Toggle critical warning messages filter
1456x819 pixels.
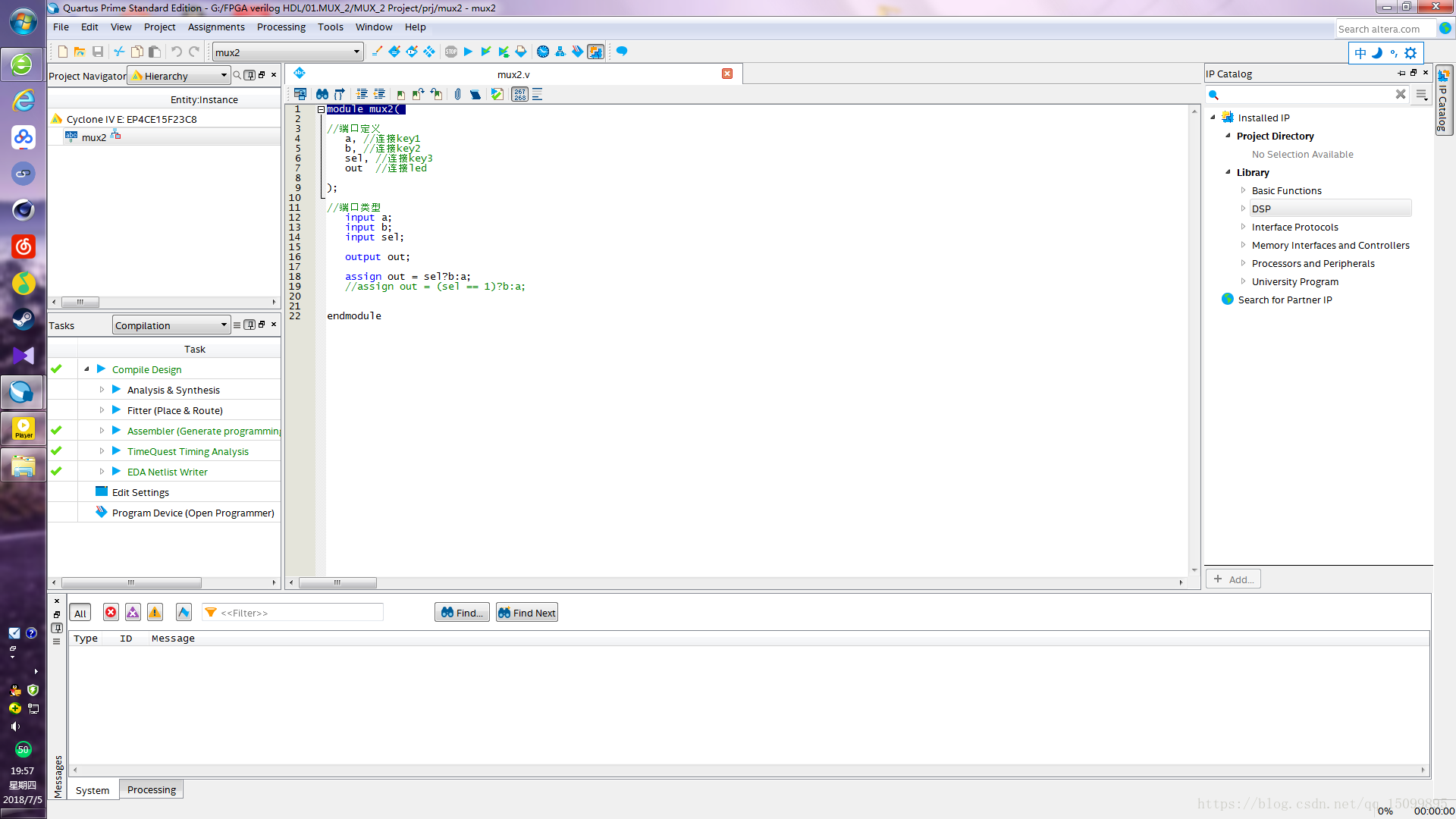tap(133, 613)
